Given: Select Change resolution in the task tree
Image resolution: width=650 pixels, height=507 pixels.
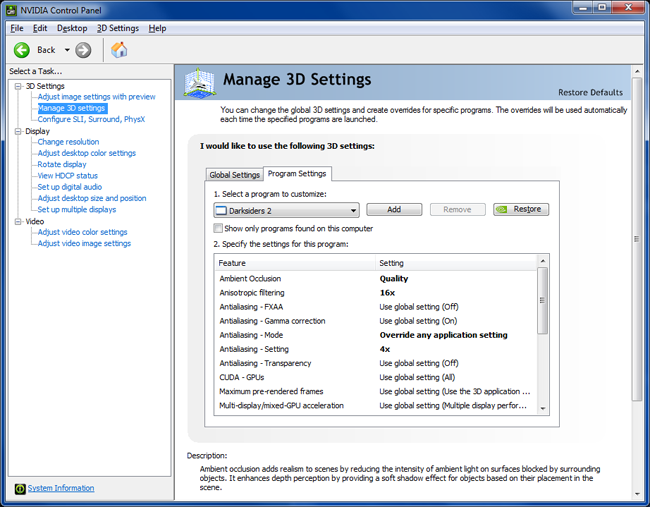Looking at the screenshot, I should click(x=68, y=142).
